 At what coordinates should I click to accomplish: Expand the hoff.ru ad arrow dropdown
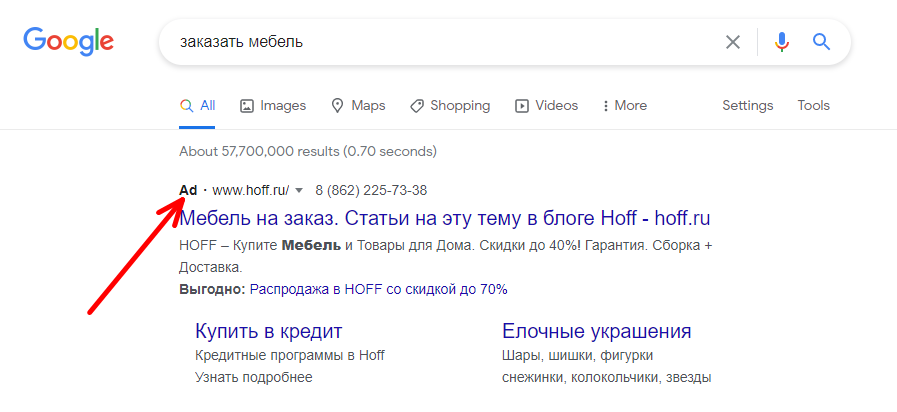pyautogui.click(x=299, y=191)
